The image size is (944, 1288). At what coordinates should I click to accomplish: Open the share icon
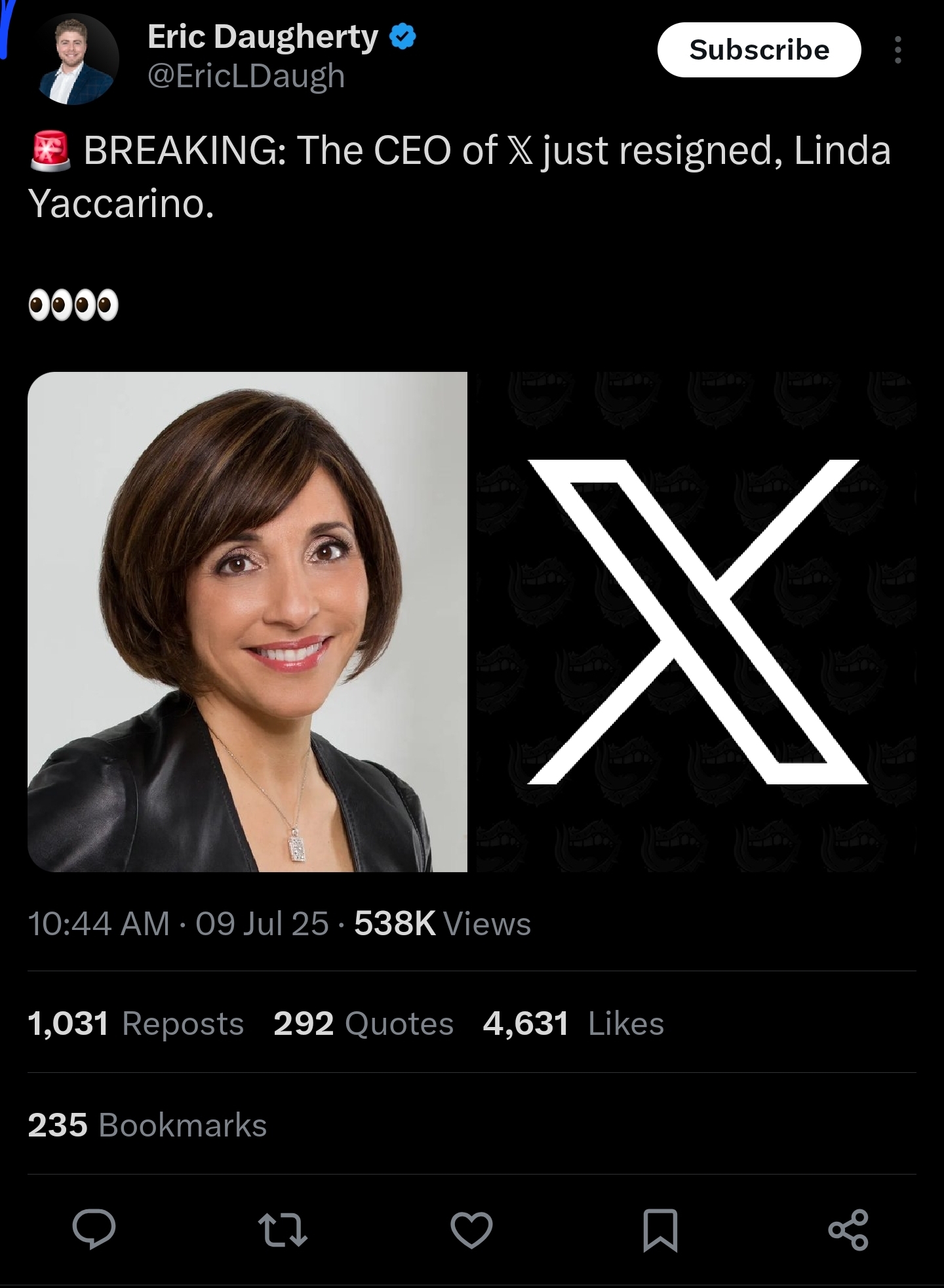pos(848,1230)
